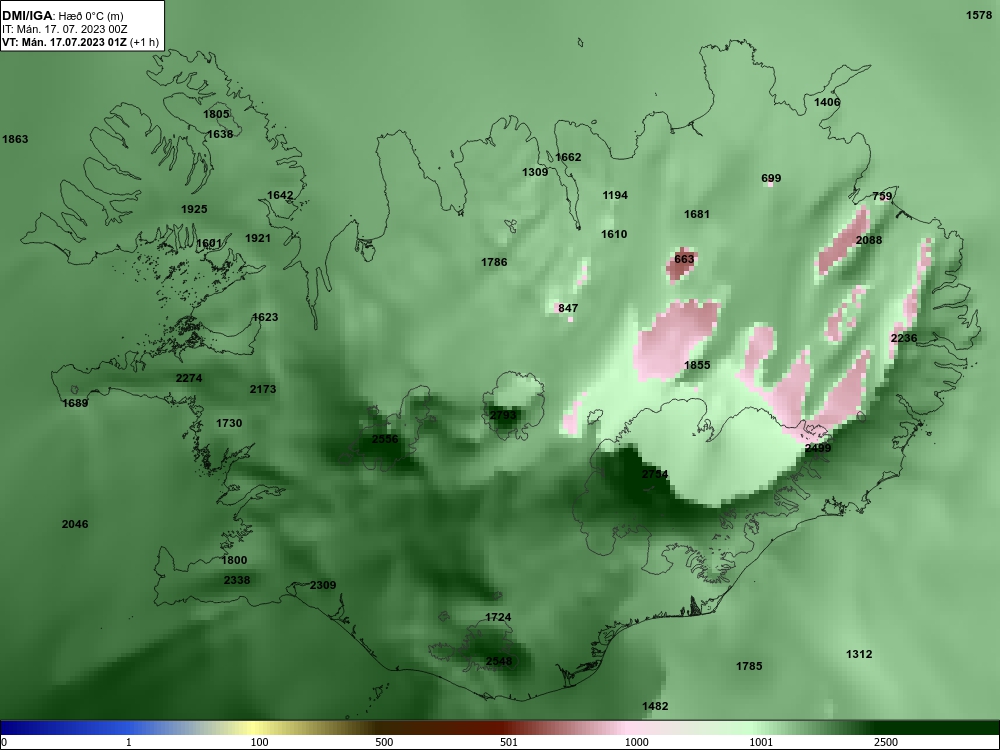Click the 1406 label in the northeast

(827, 102)
